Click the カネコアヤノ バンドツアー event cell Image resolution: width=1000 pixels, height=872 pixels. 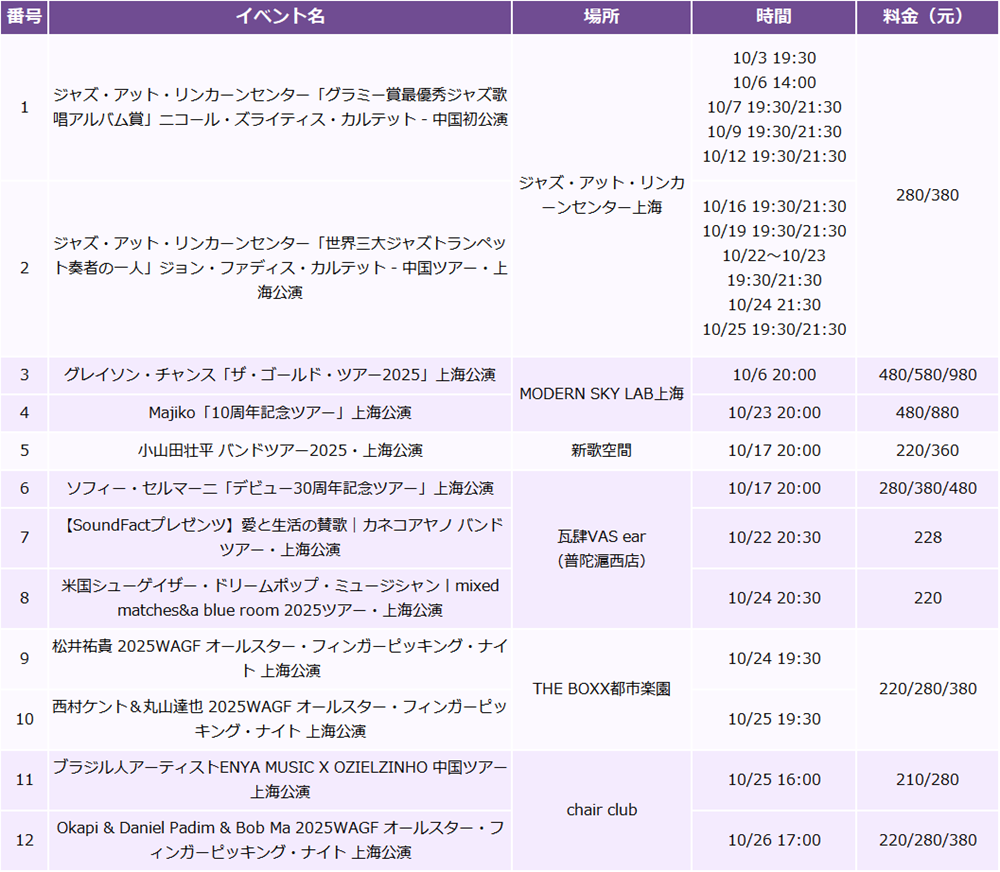coord(280,537)
